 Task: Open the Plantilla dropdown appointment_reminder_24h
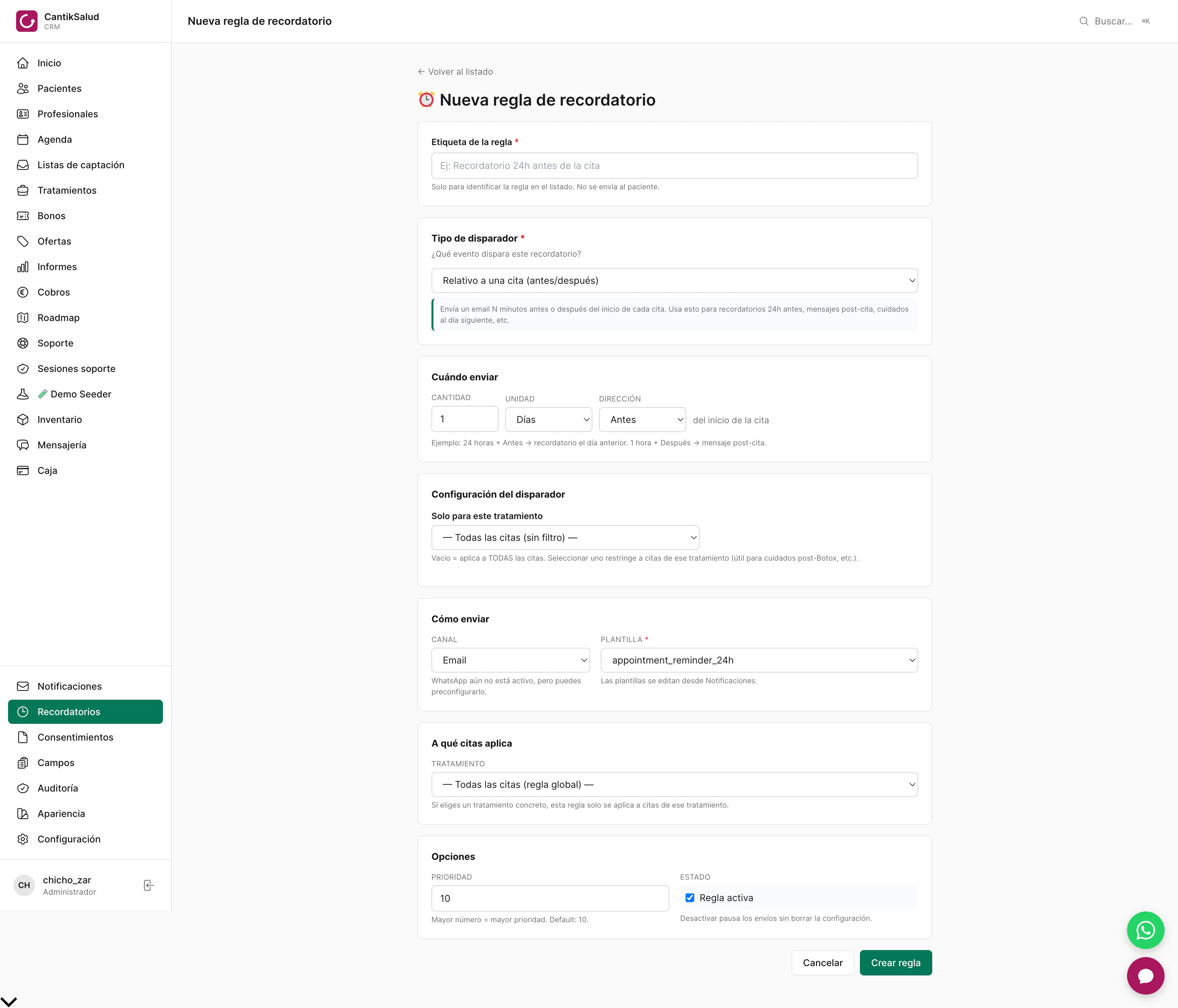759,660
